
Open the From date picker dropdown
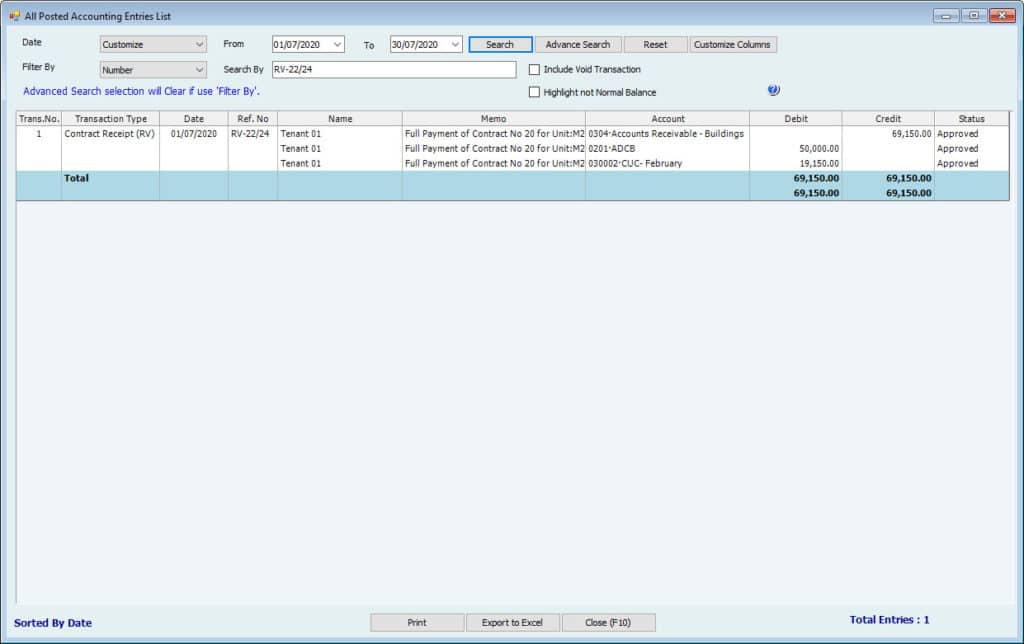(x=337, y=45)
